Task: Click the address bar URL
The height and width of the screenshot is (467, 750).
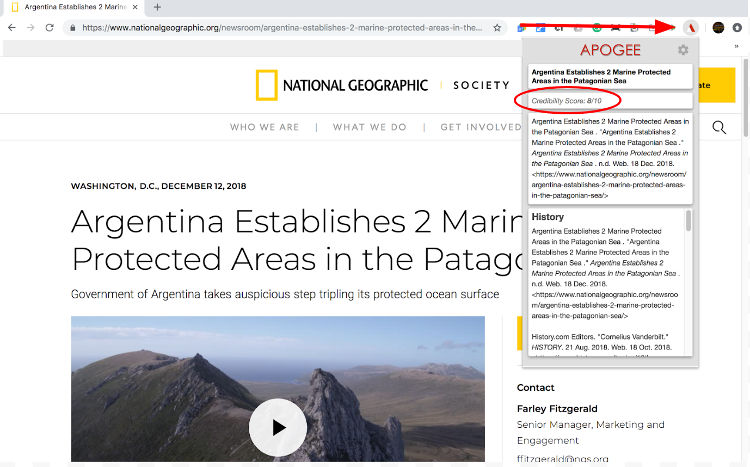Action: [282, 28]
